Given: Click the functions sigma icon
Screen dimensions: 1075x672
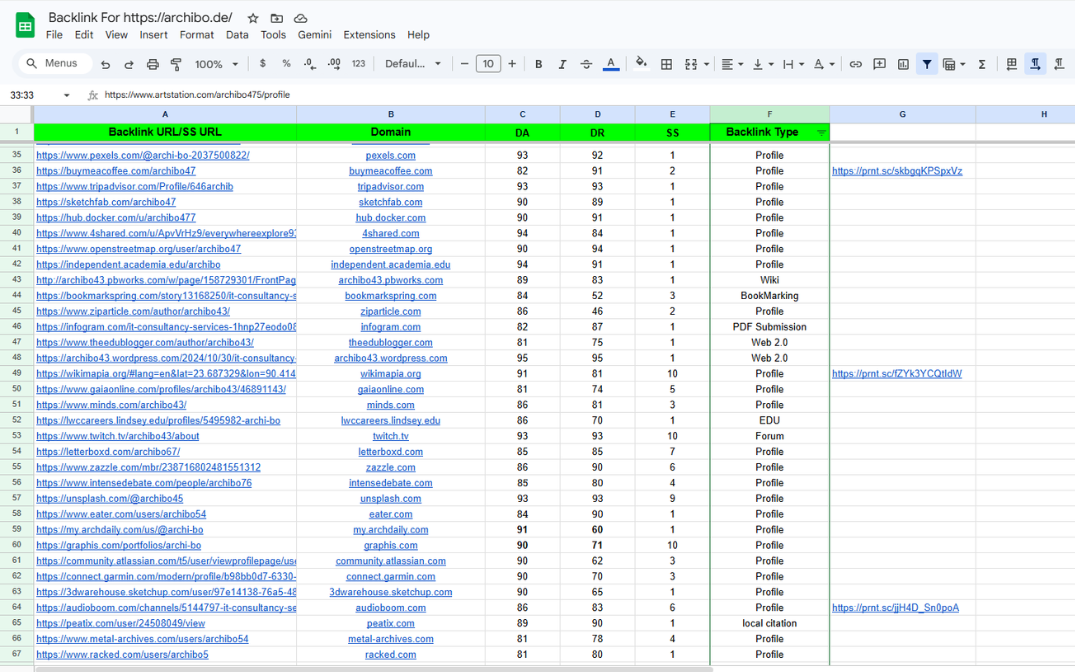Looking at the screenshot, I should [x=982, y=64].
